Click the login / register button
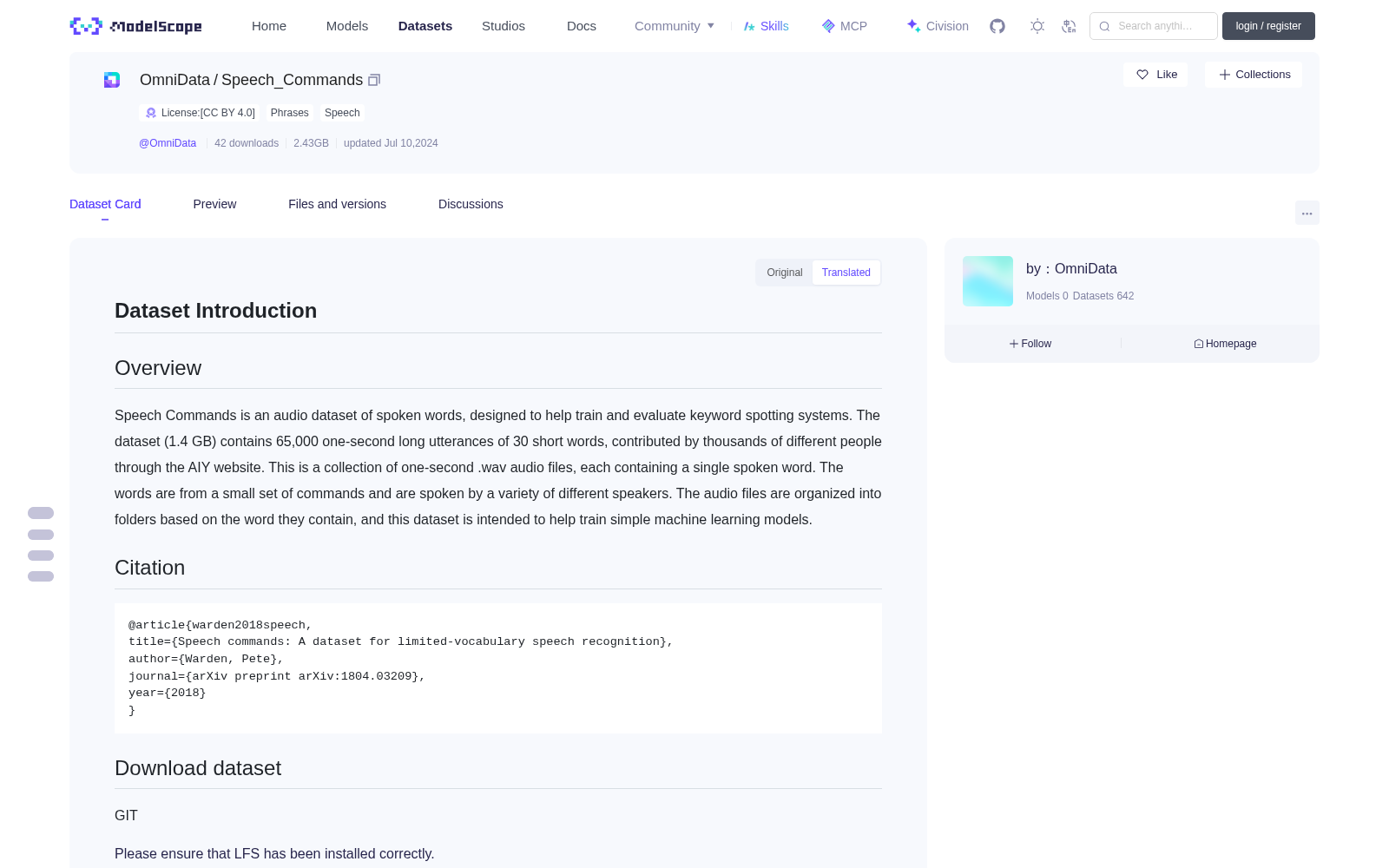The height and width of the screenshot is (868, 1389). pos(1268,26)
